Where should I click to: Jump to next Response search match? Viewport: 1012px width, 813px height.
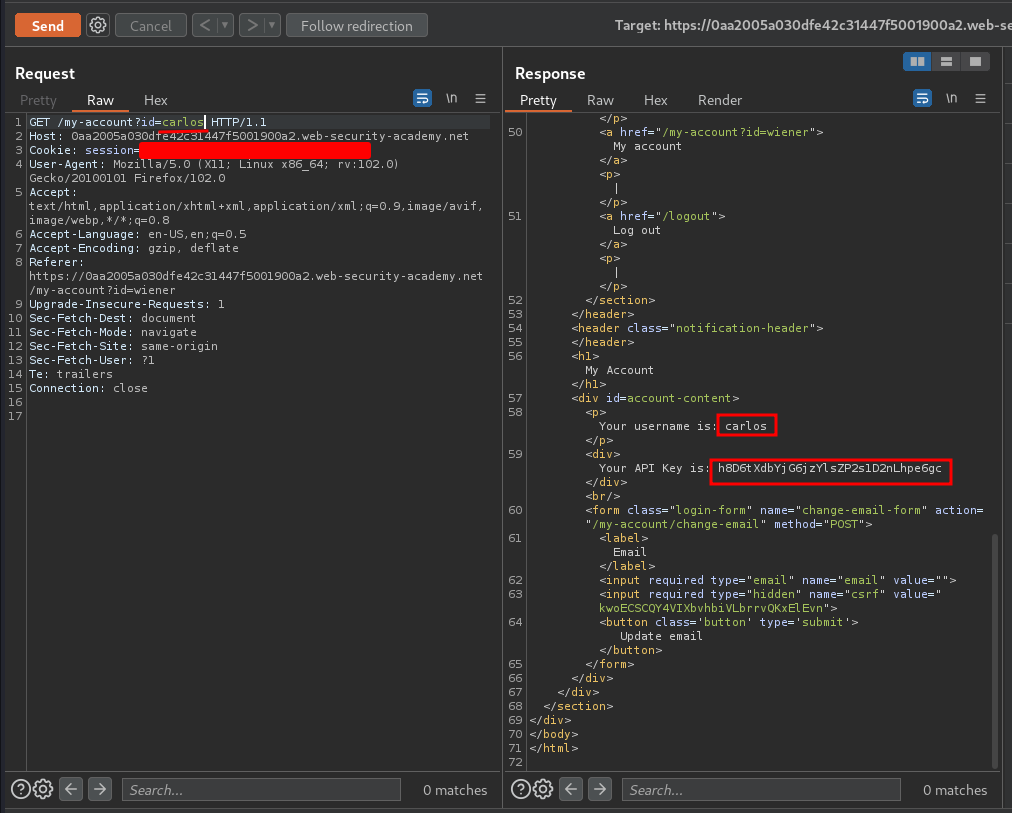600,788
